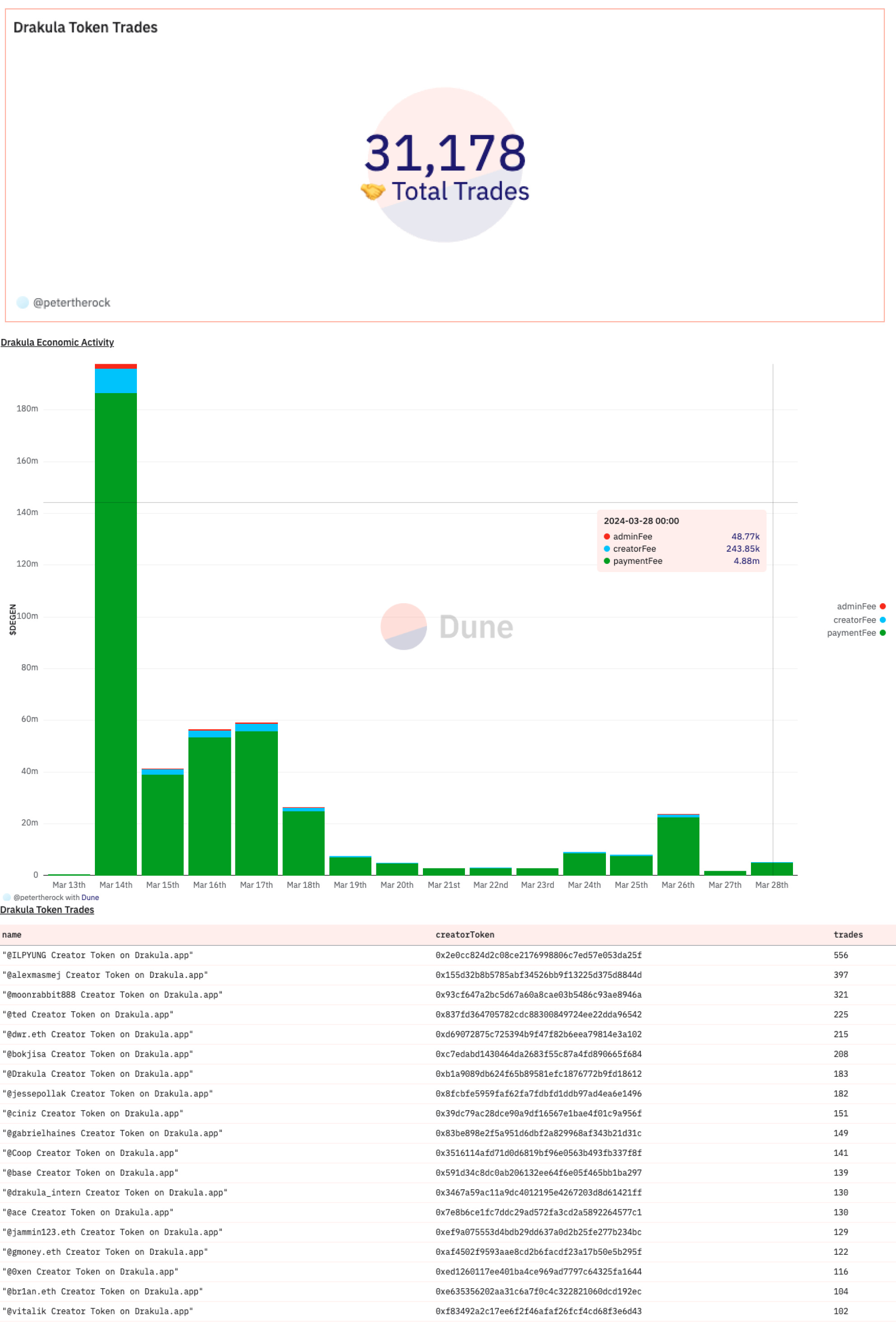This screenshot has width=896, height=1323.
Task: Click the trades value 321
Action: click(x=841, y=995)
